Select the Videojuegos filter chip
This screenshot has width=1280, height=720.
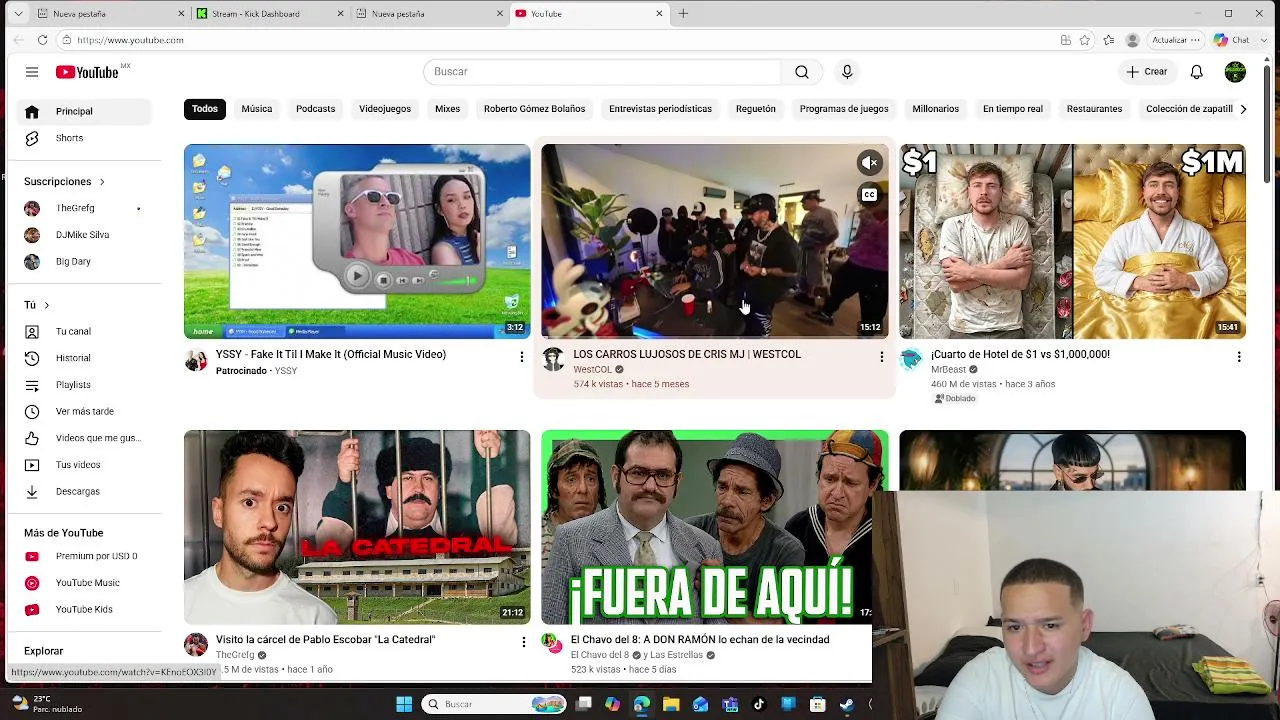click(x=385, y=109)
